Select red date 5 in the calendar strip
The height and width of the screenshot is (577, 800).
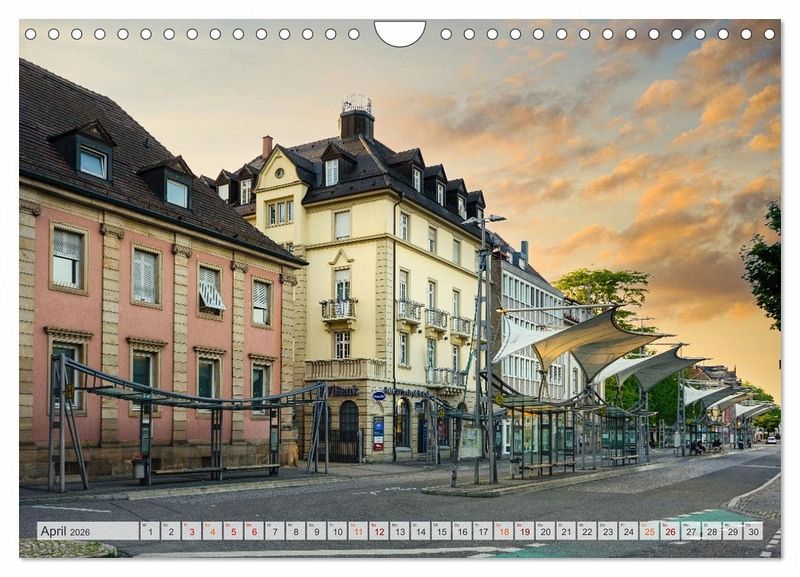(x=233, y=531)
